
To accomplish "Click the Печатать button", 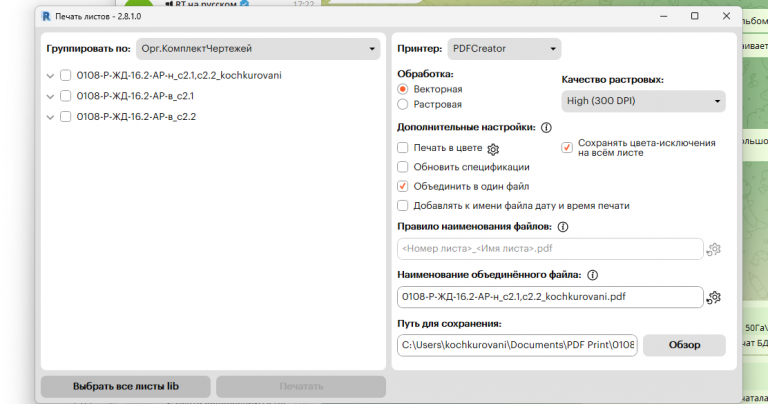I will (x=301, y=386).
